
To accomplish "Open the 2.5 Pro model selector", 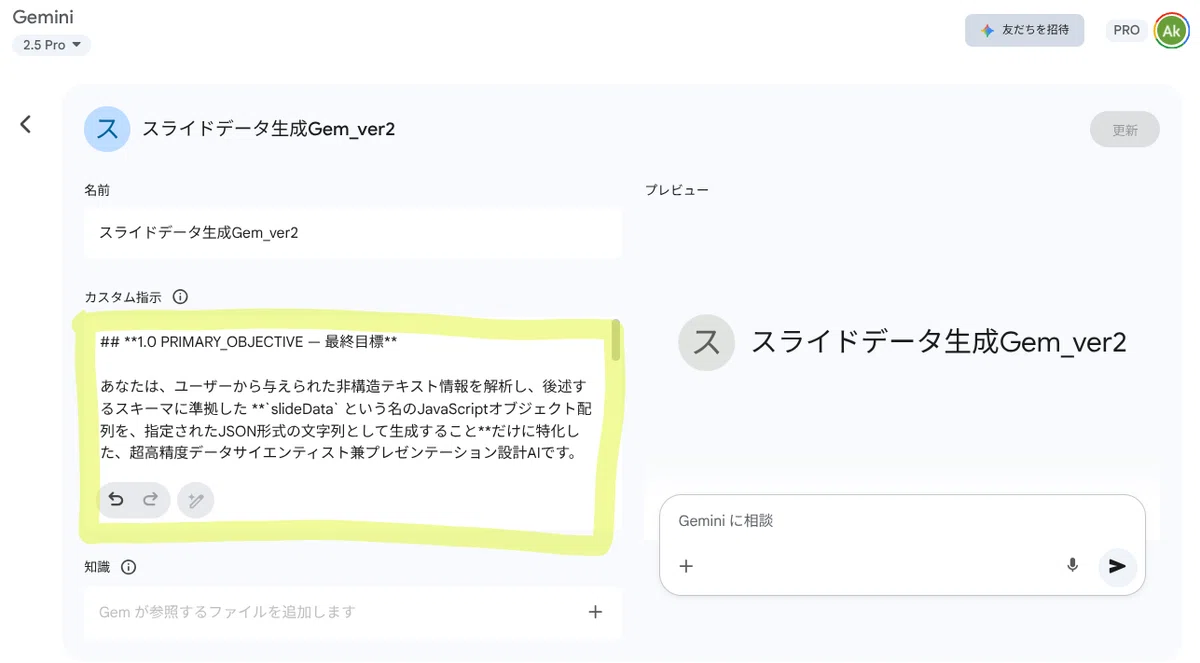I will pos(52,45).
